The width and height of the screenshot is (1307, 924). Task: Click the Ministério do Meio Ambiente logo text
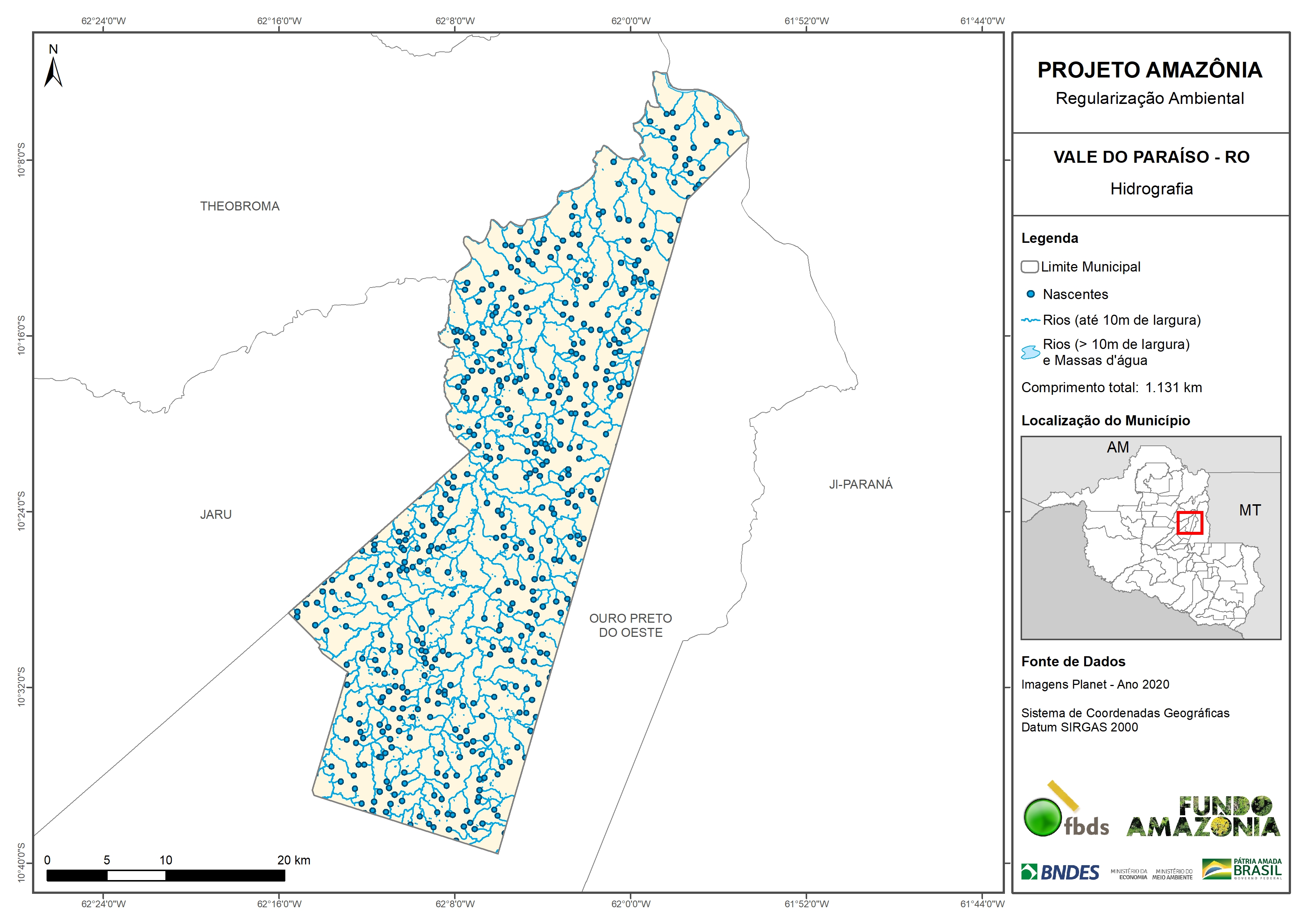coord(1172,874)
